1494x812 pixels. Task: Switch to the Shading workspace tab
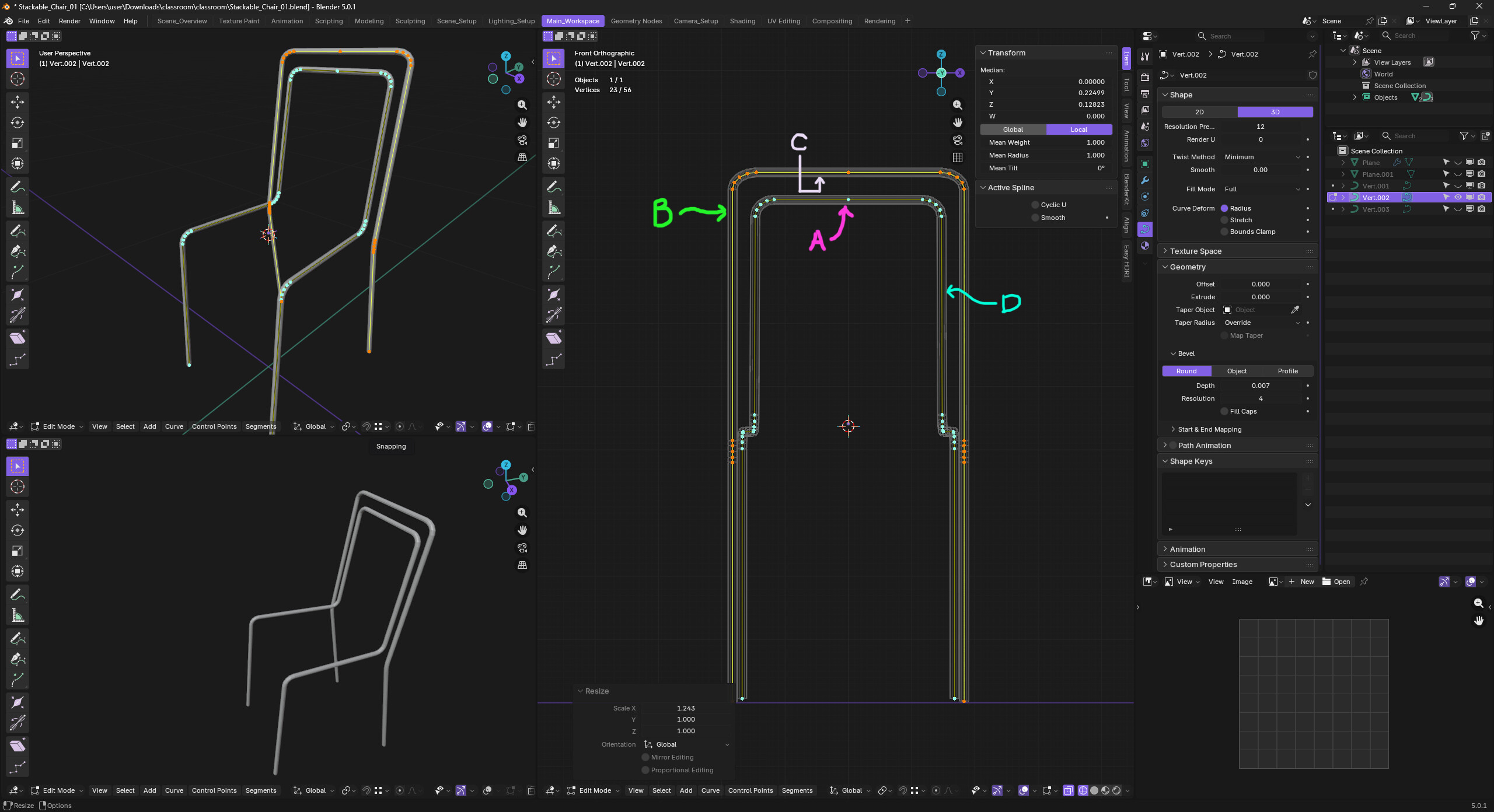click(742, 21)
